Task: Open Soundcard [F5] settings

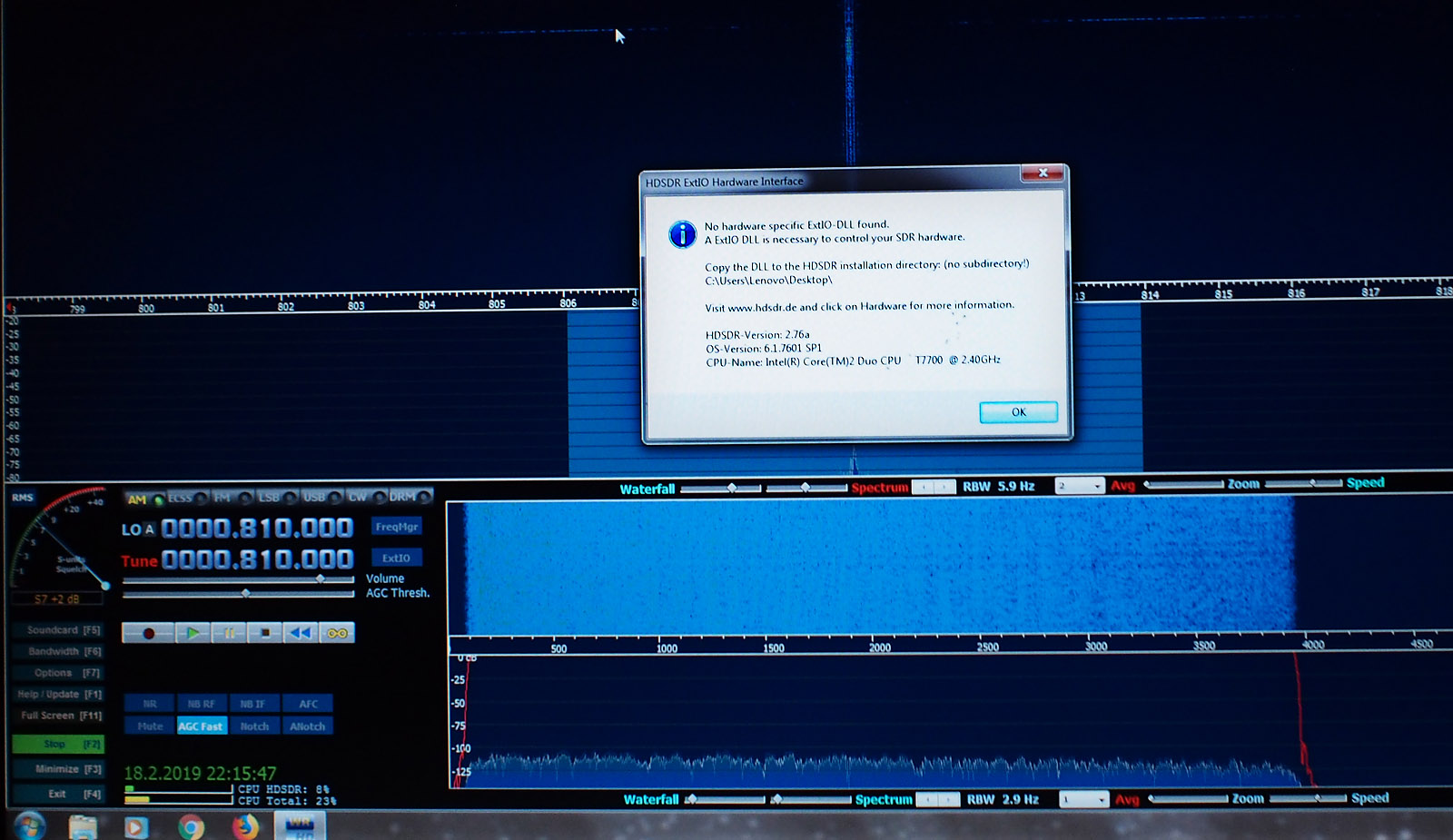Action: pyautogui.click(x=59, y=629)
